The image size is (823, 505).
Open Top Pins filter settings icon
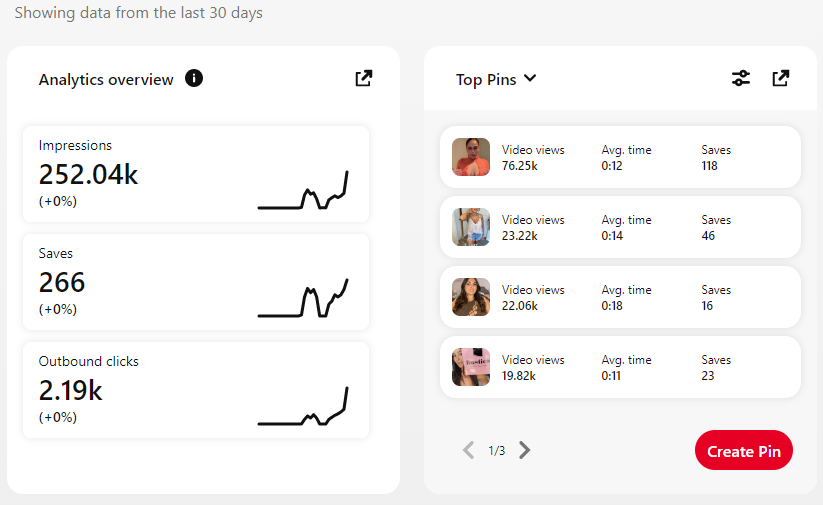[740, 78]
